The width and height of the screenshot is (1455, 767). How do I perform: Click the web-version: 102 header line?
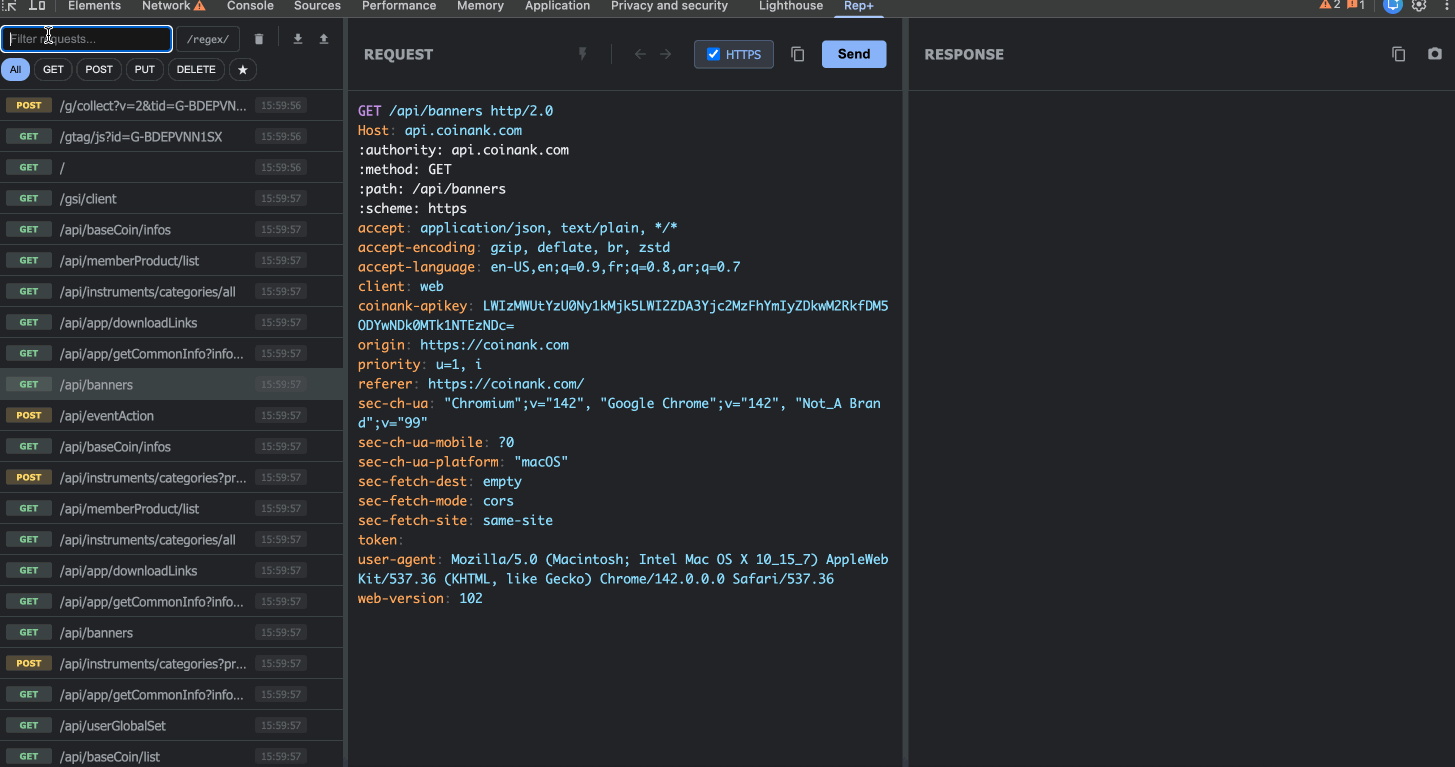pyautogui.click(x=420, y=598)
